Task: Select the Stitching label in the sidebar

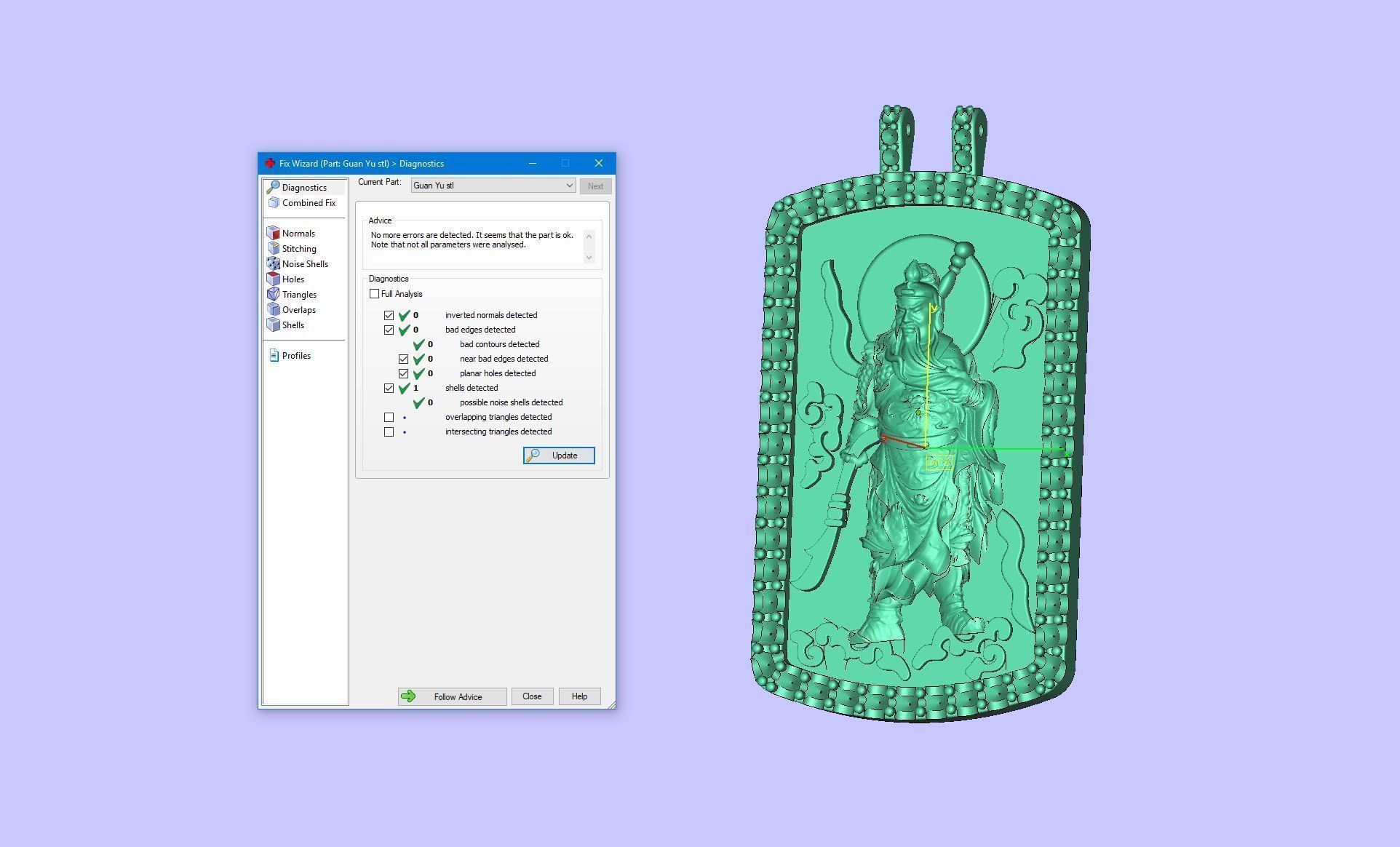Action: [x=299, y=249]
